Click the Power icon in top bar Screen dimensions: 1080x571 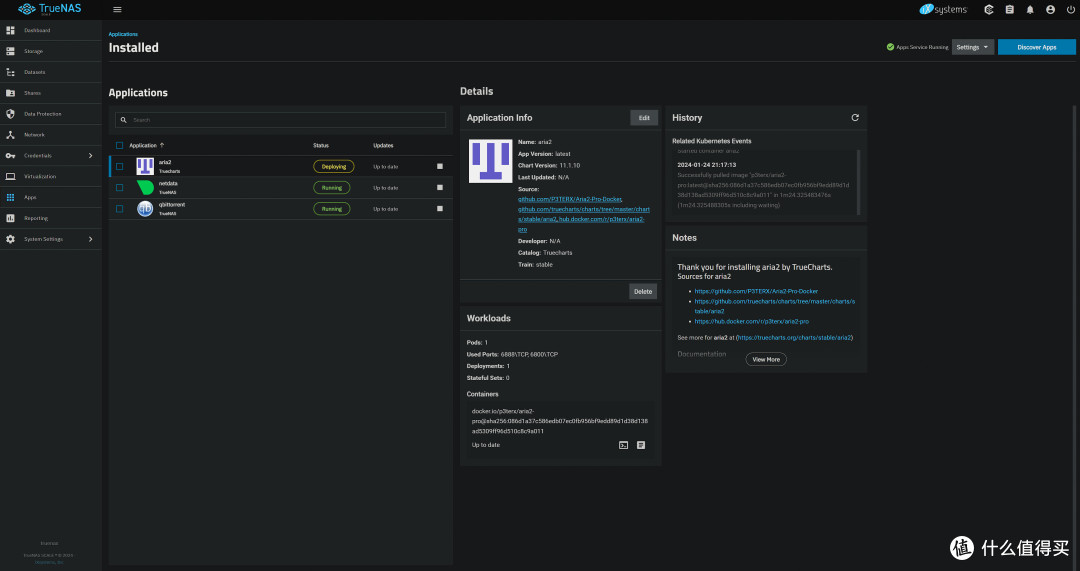tap(1070, 10)
